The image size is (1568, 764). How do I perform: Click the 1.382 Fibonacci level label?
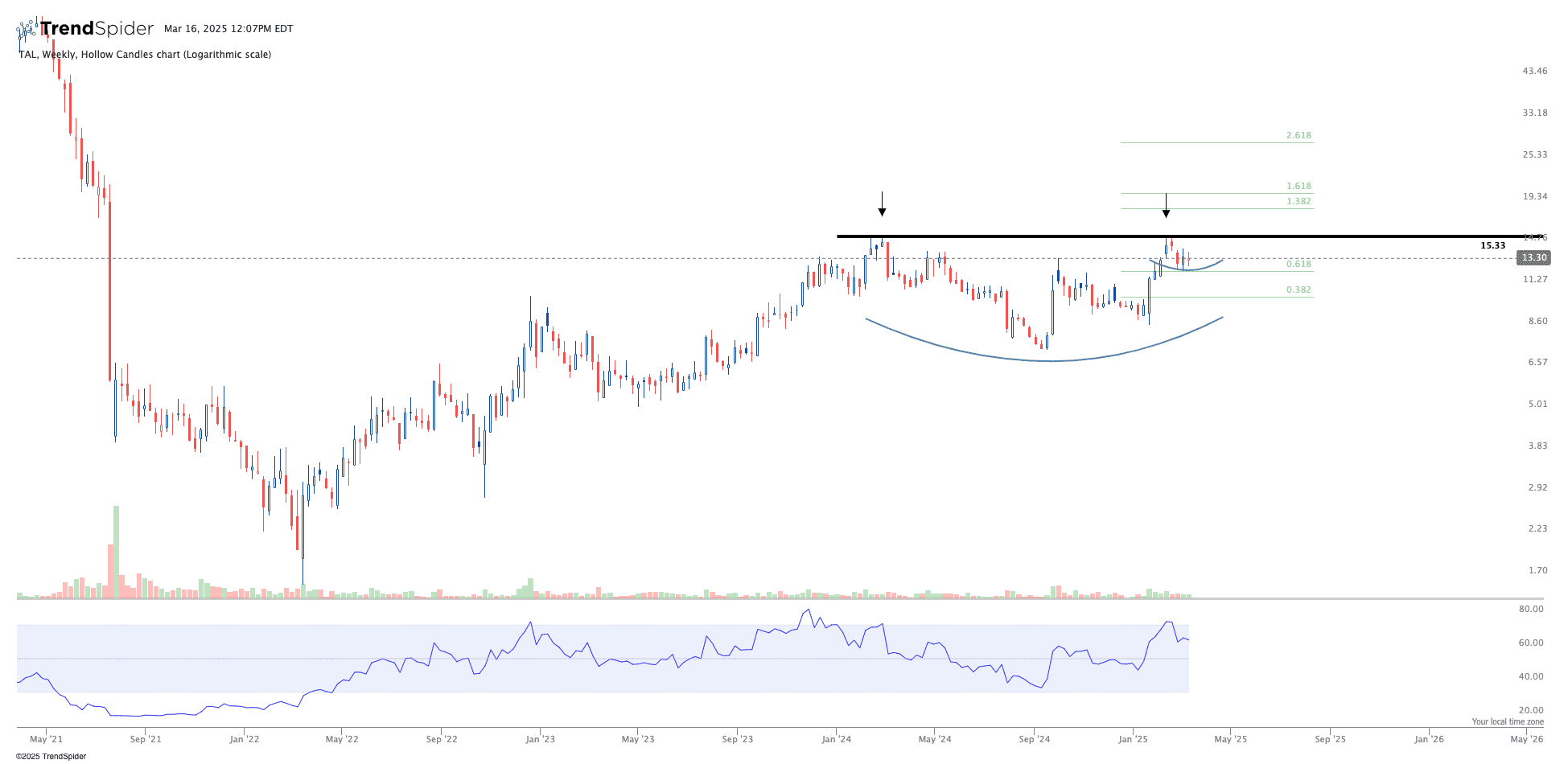[1298, 201]
